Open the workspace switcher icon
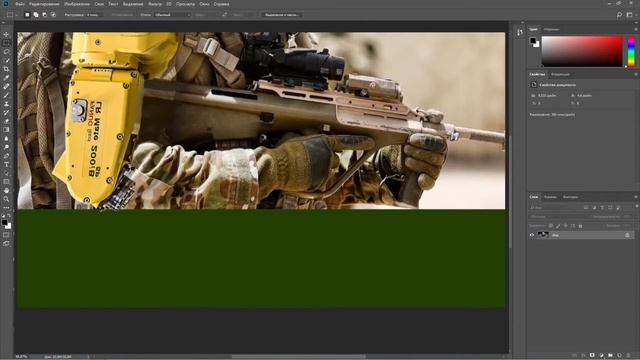The width and height of the screenshot is (640, 360). pyautogui.click(x=629, y=15)
